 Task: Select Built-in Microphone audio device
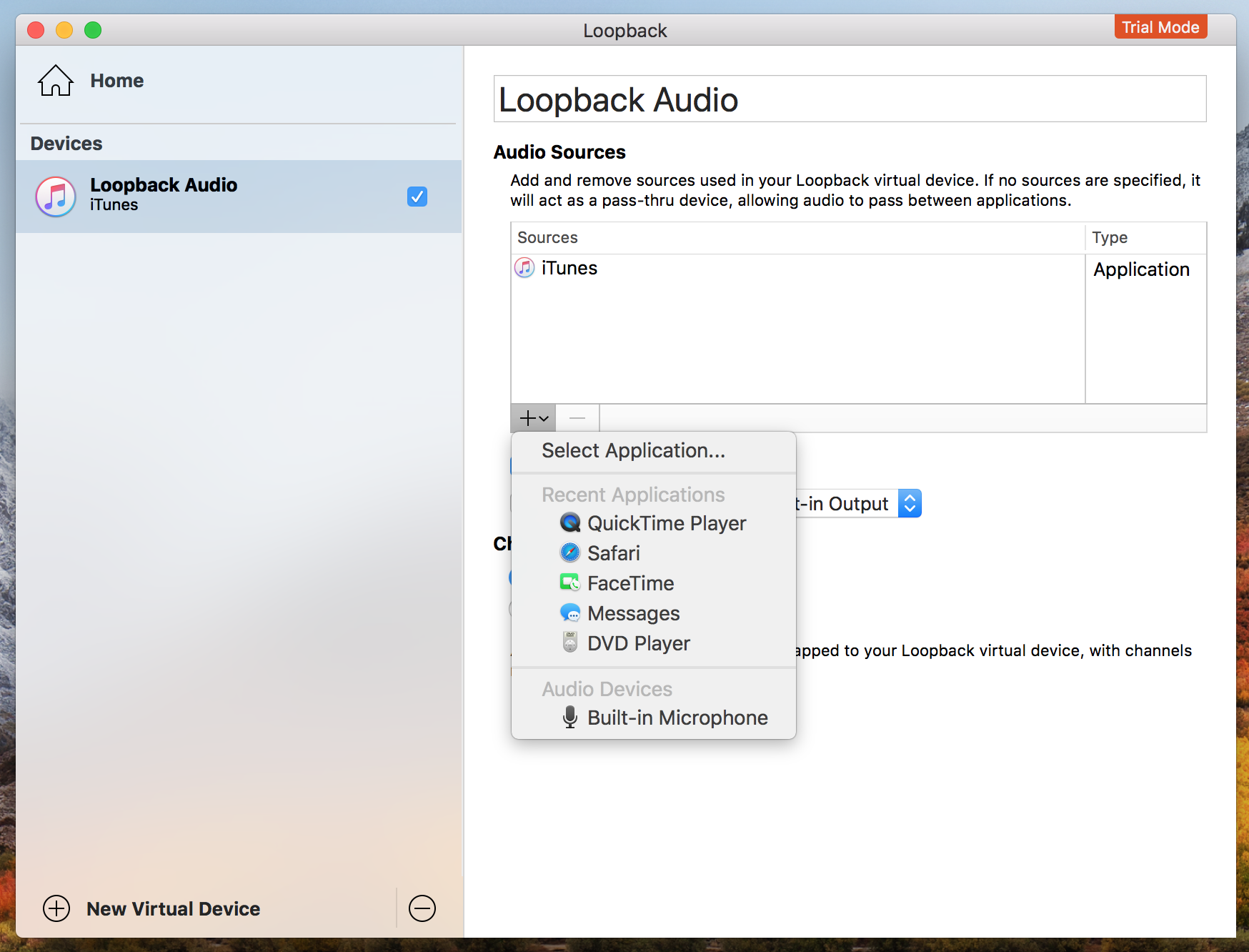(654, 718)
